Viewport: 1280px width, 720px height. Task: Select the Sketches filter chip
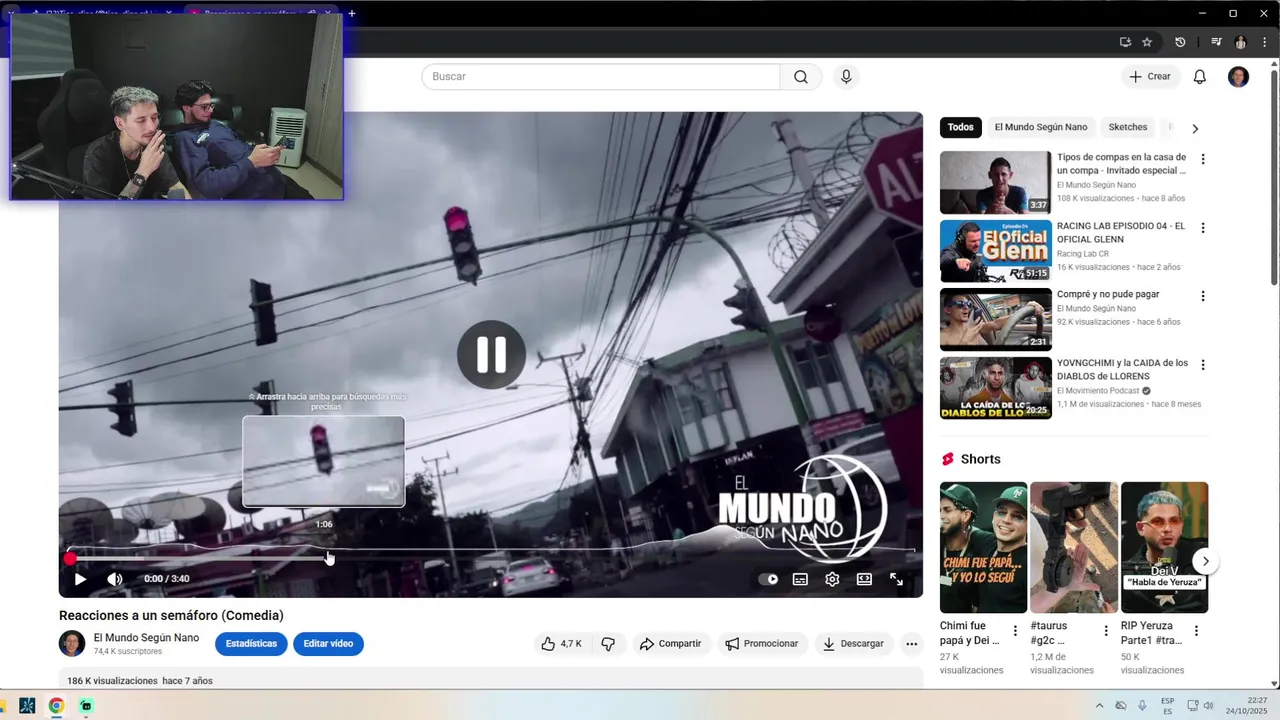click(1128, 127)
